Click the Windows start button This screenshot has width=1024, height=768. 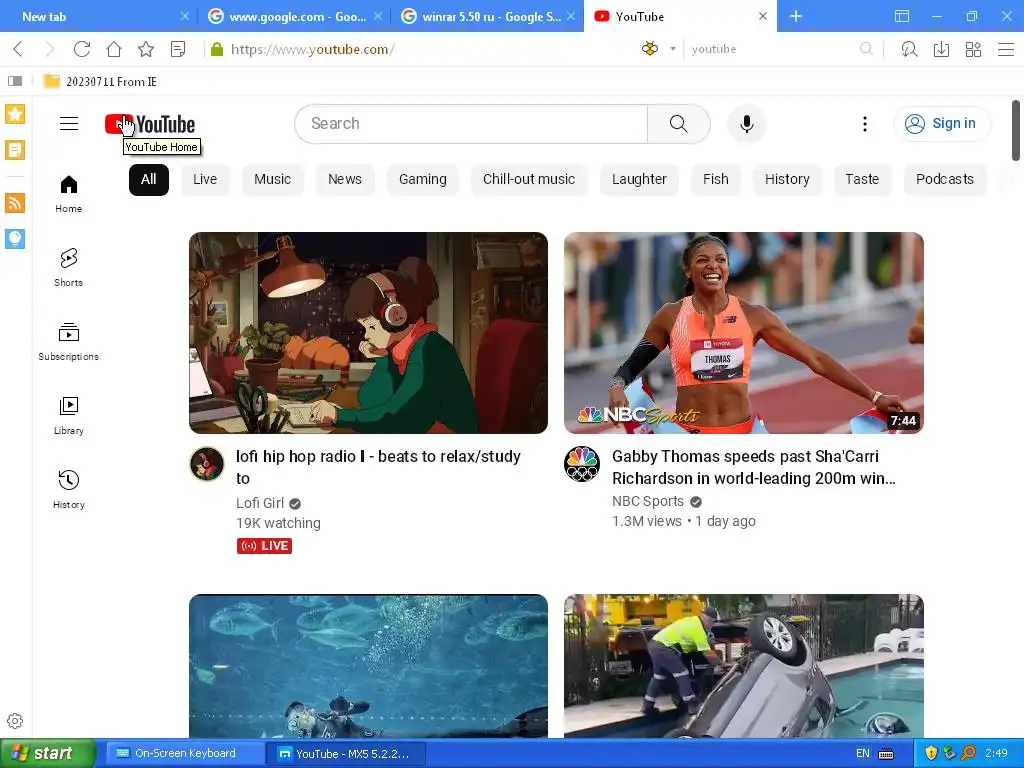pos(48,754)
